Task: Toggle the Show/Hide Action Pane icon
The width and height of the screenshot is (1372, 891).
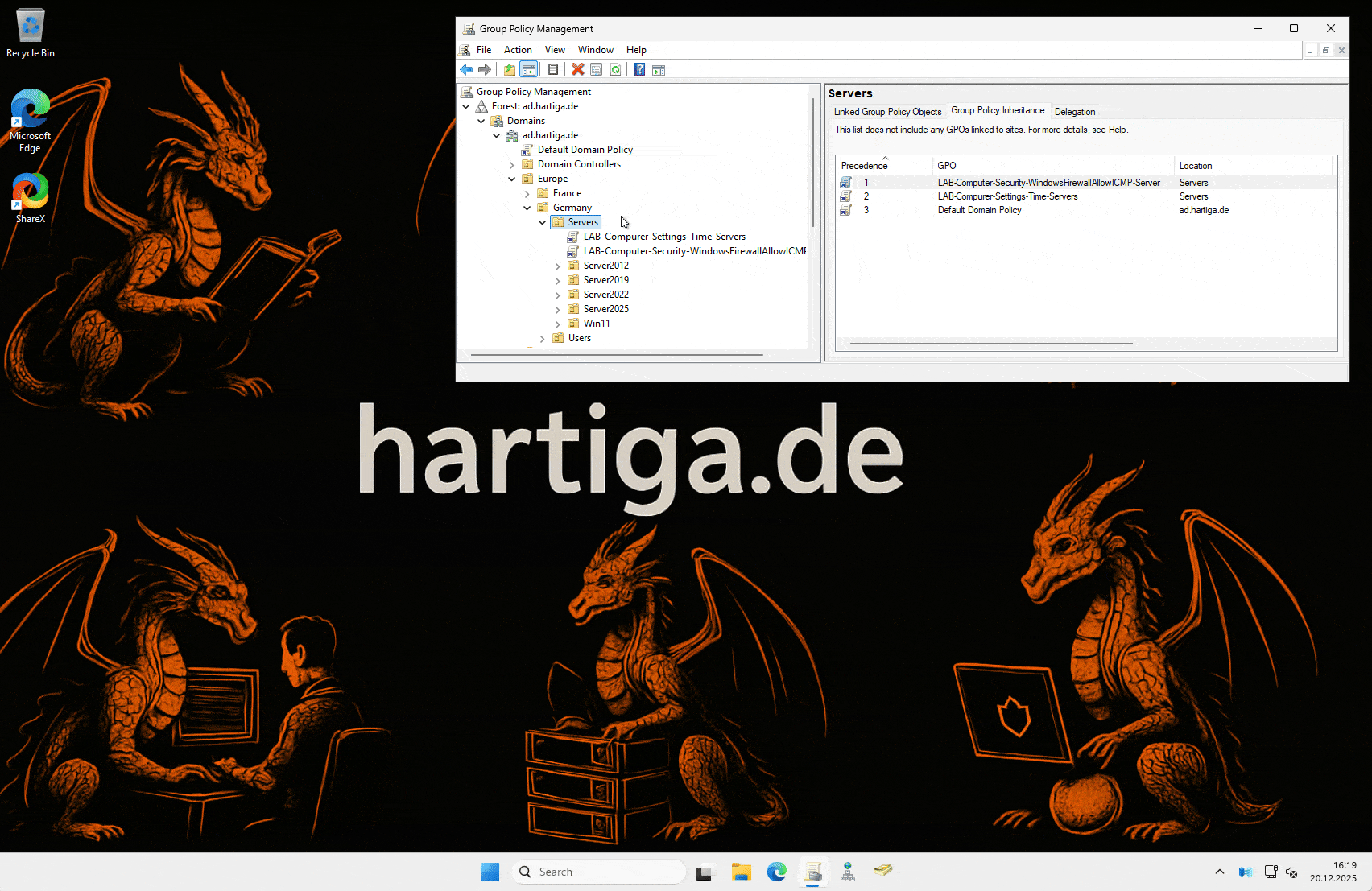Action: (659, 70)
